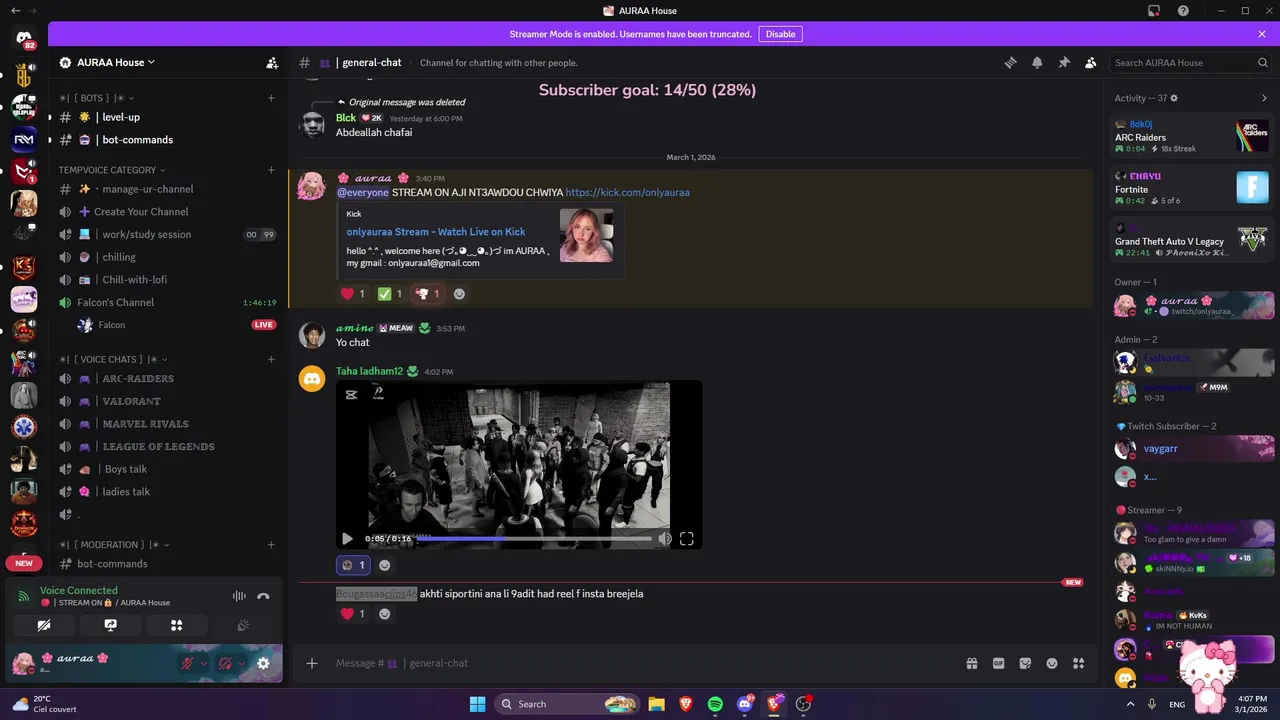The width and height of the screenshot is (1280, 720).
Task: Open Activity settings gear
Action: (x=1174, y=98)
